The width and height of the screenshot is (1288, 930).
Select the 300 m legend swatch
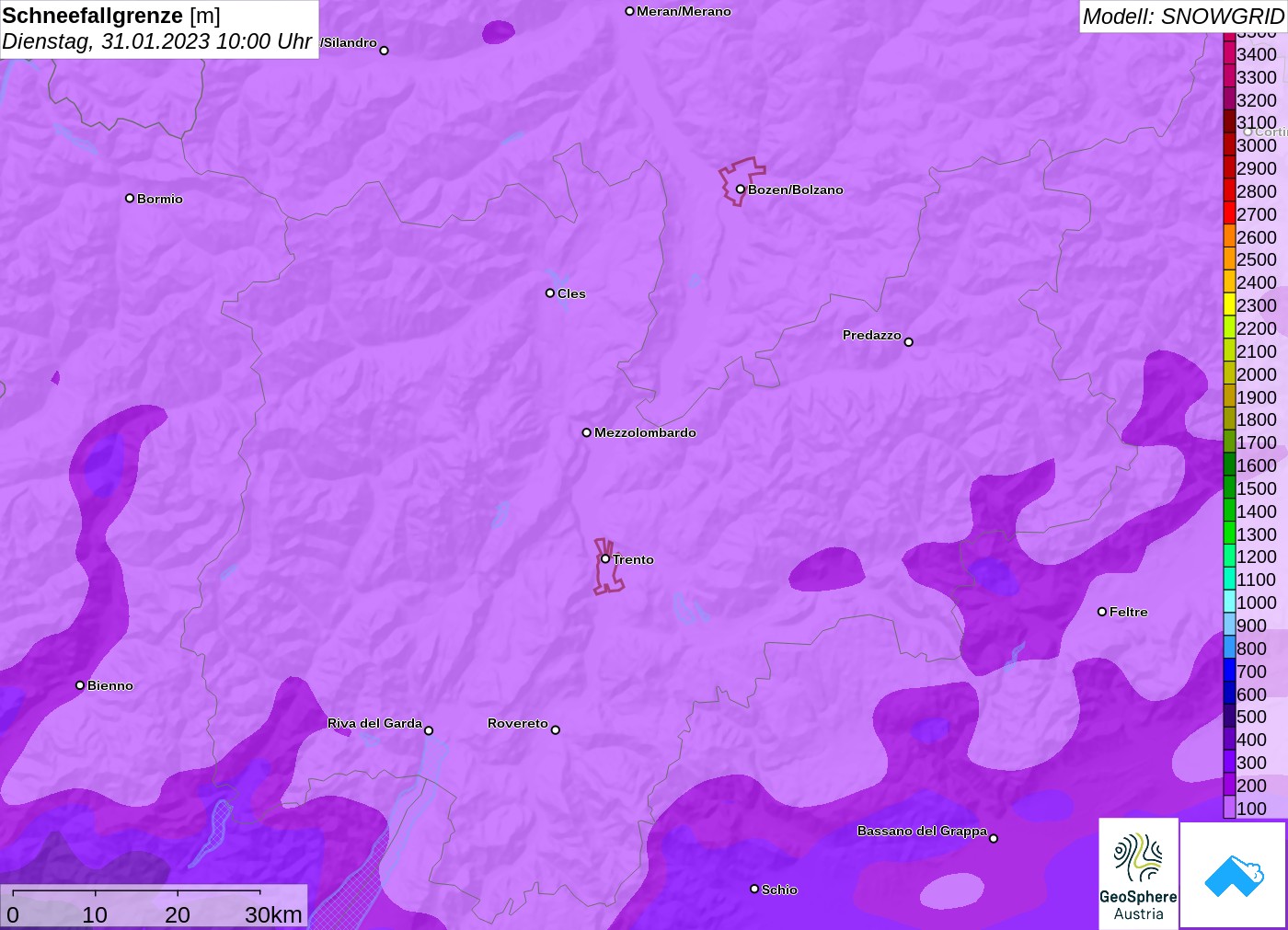1229,762
